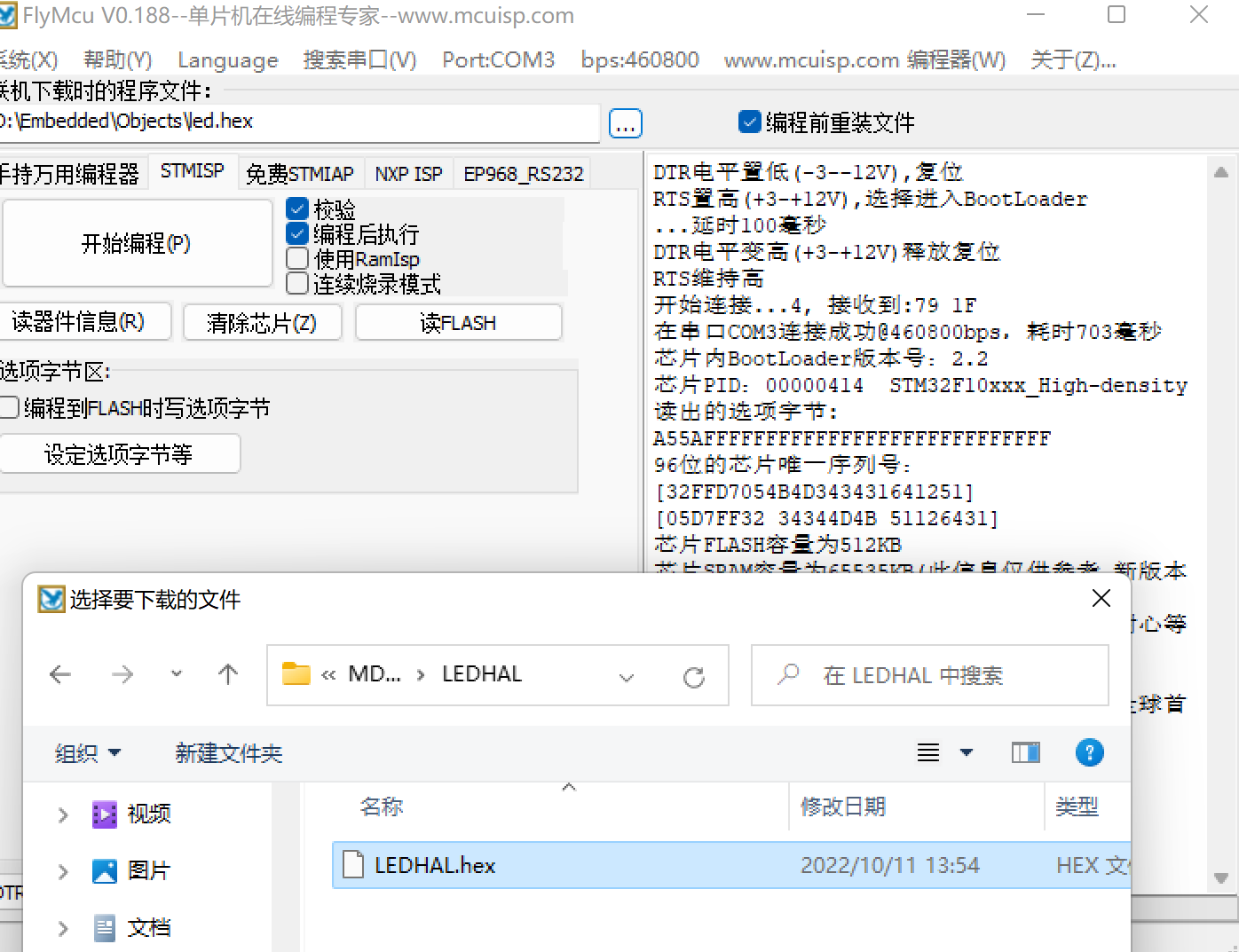This screenshot has height=952, width=1239.
Task: Click the LEDHAL search box
Action: pos(930,675)
